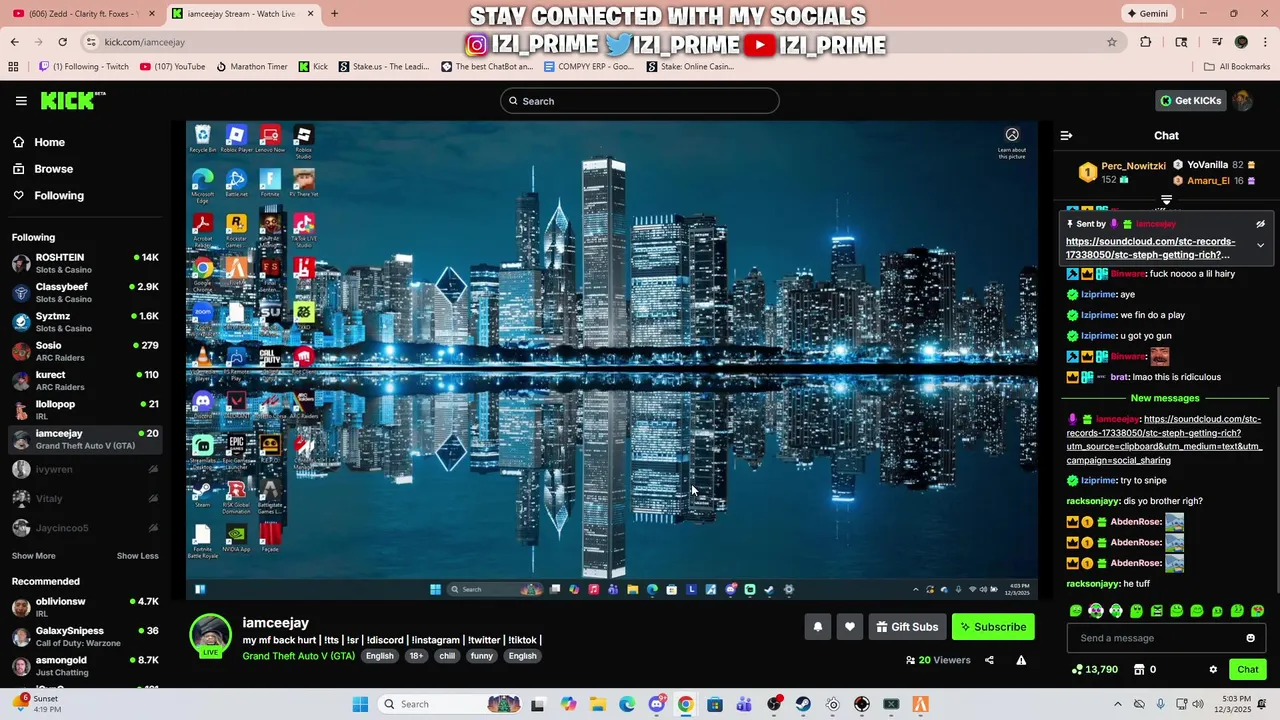Click the notification bell under the stream
Viewport: 1280px width, 720px height.
(x=817, y=627)
